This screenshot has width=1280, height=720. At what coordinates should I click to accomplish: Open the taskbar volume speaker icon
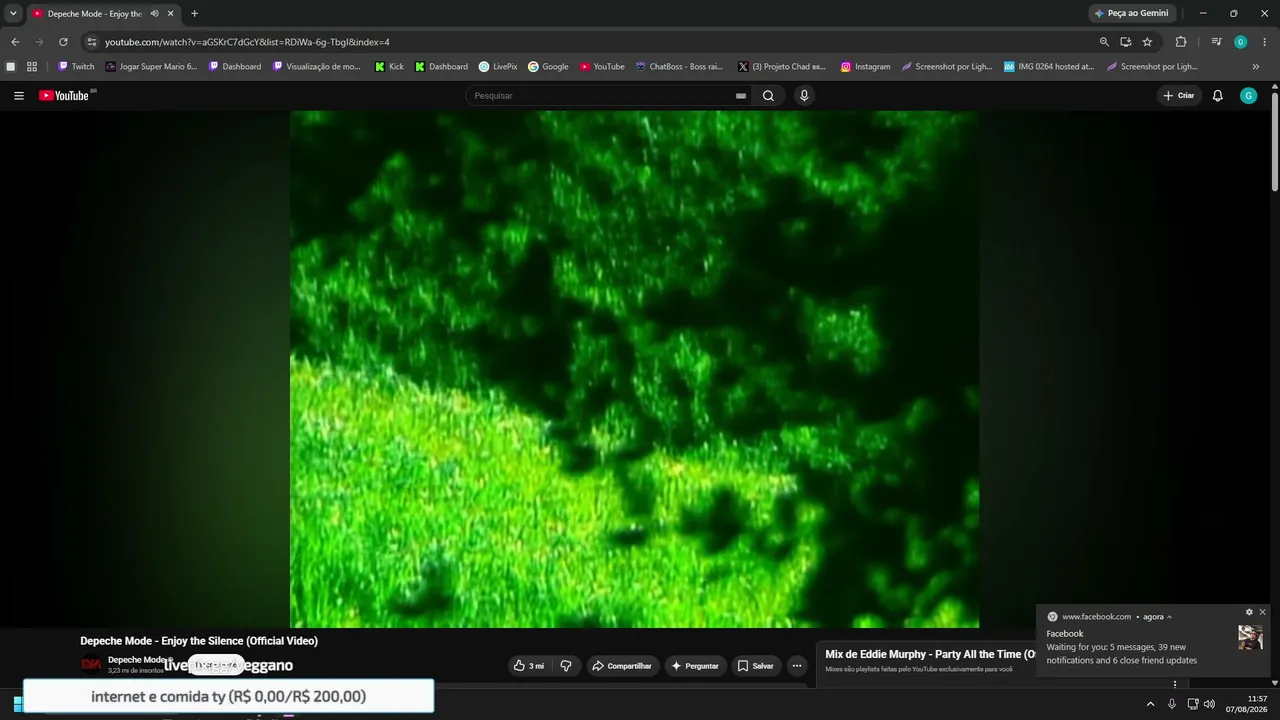(x=1210, y=704)
